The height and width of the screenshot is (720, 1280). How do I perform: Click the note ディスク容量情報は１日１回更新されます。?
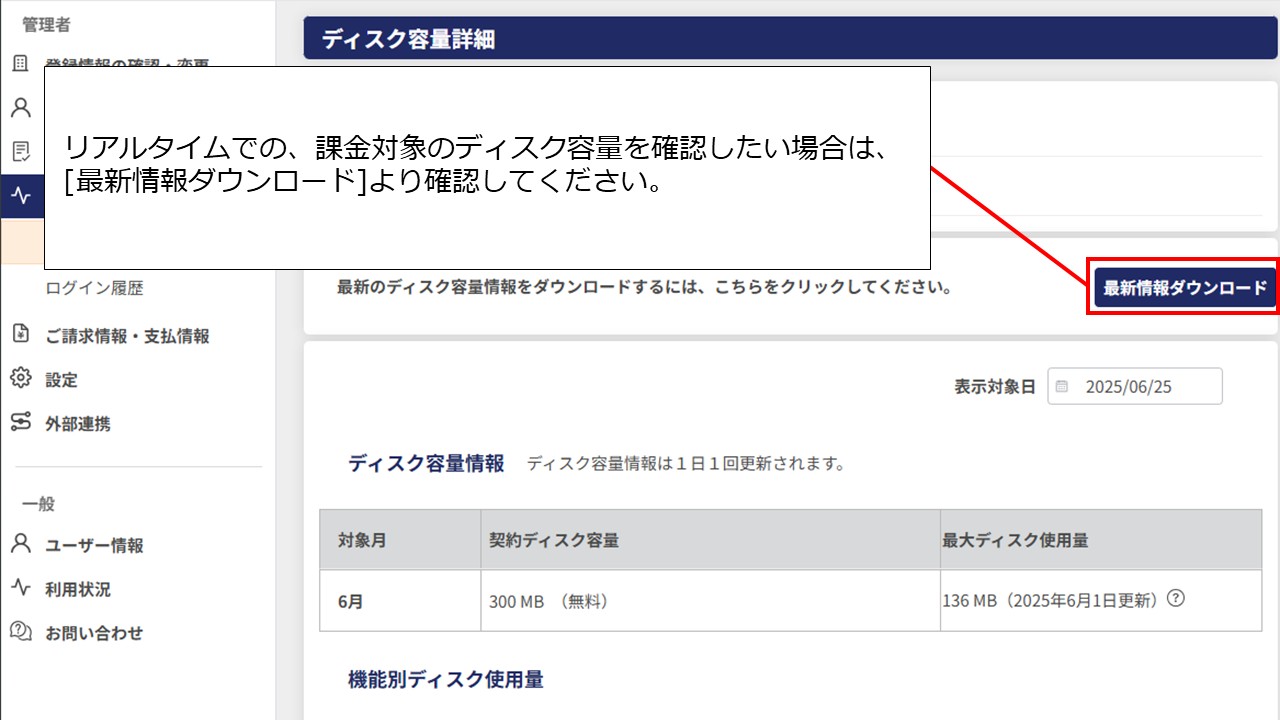click(686, 464)
